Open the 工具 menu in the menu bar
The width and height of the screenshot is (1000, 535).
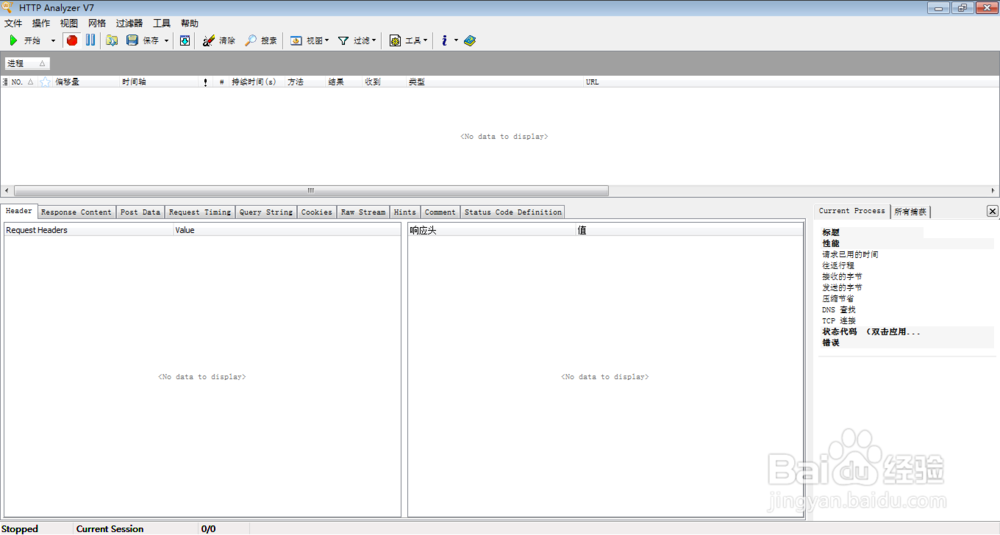(161, 23)
